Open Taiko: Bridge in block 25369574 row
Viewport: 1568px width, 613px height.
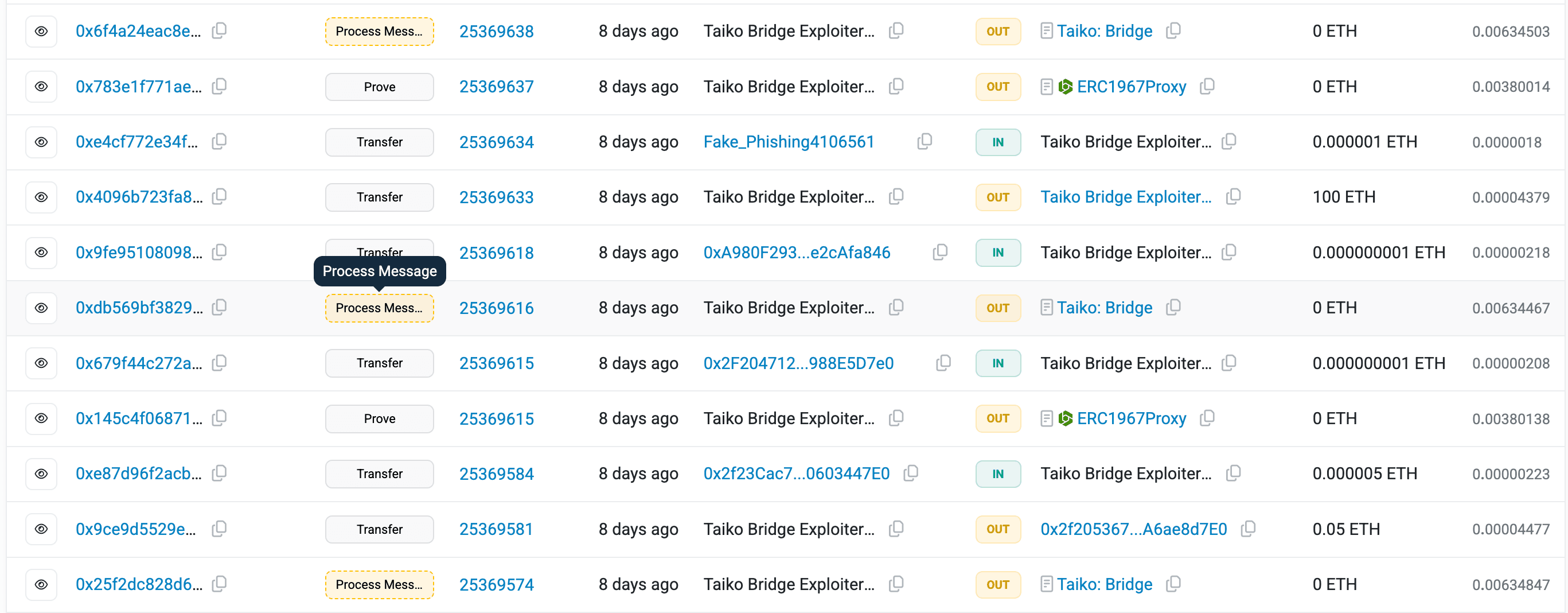pyautogui.click(x=1104, y=584)
